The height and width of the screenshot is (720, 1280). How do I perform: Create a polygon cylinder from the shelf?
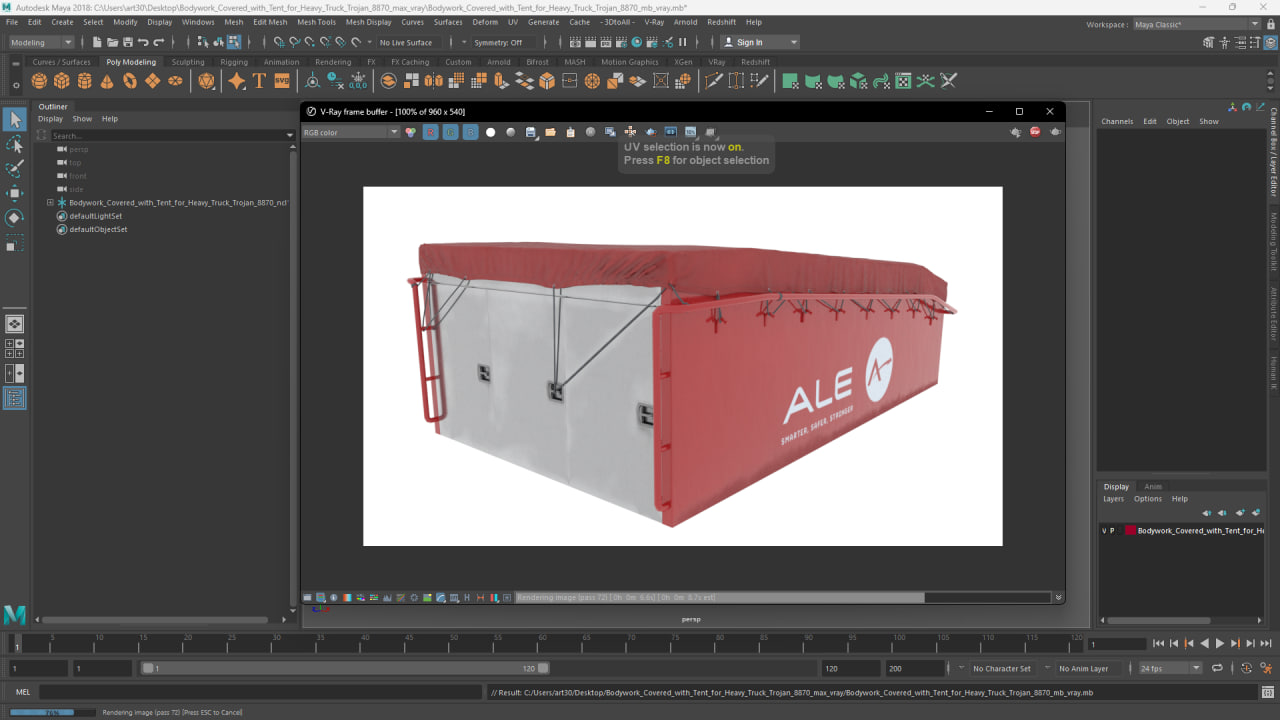85,81
